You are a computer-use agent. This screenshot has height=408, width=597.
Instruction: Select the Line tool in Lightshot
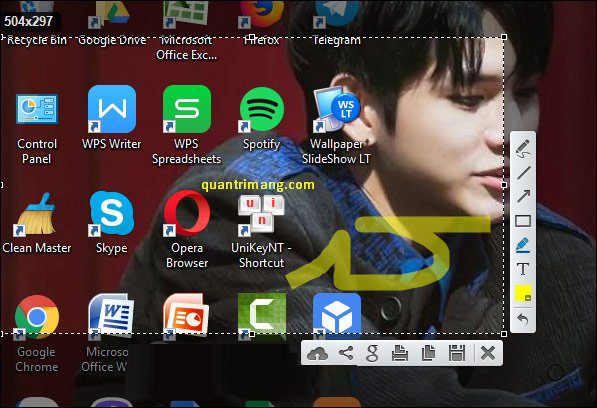pyautogui.click(x=523, y=173)
